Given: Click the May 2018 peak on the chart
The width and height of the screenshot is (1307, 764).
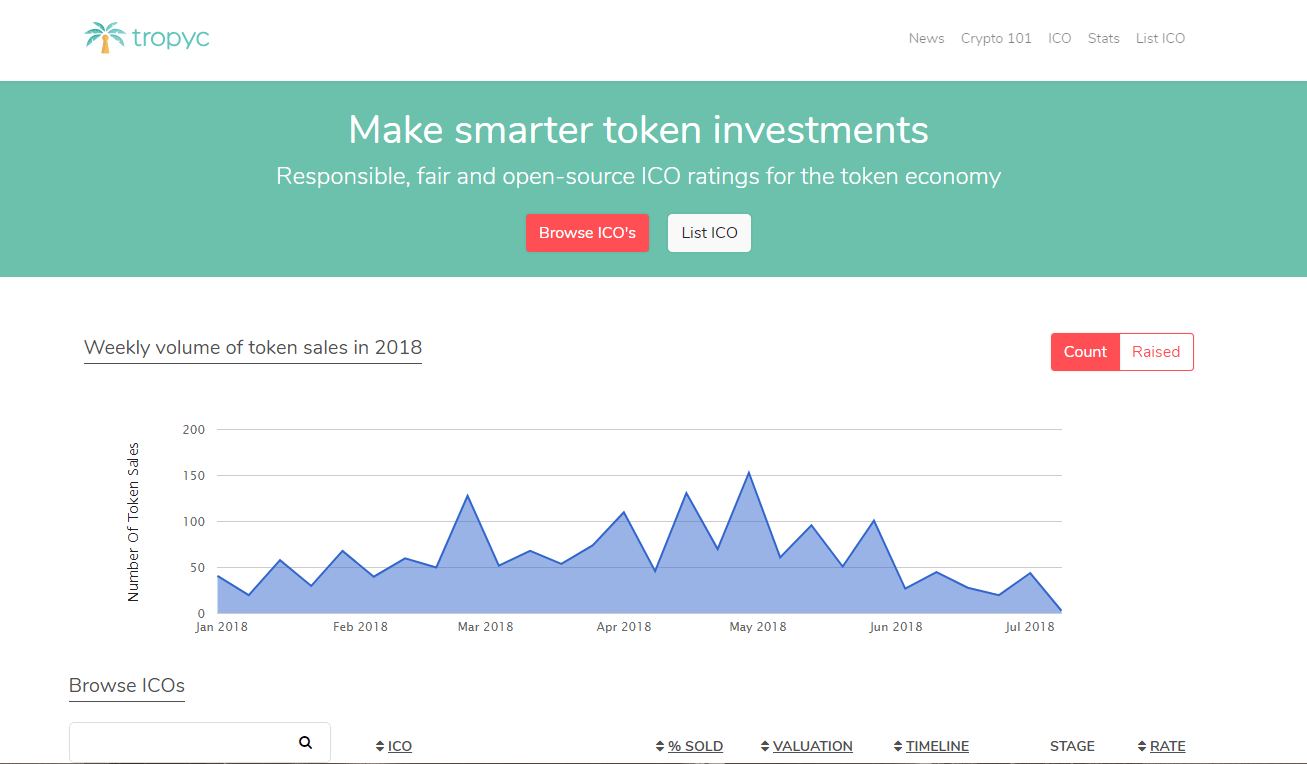Looking at the screenshot, I should tap(749, 470).
